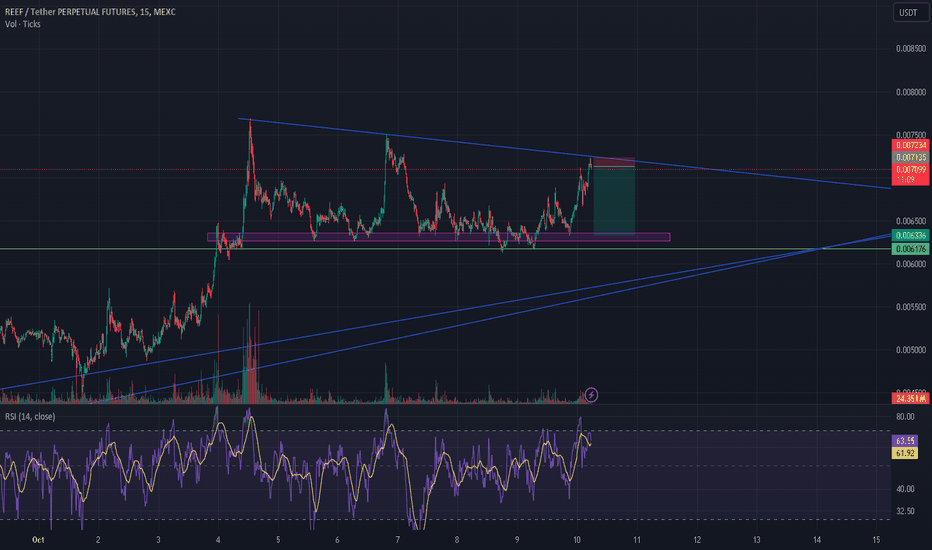Image resolution: width=932 pixels, height=550 pixels.
Task: Select the RSI (14, close) indicator label
Action: pyautogui.click(x=30, y=416)
